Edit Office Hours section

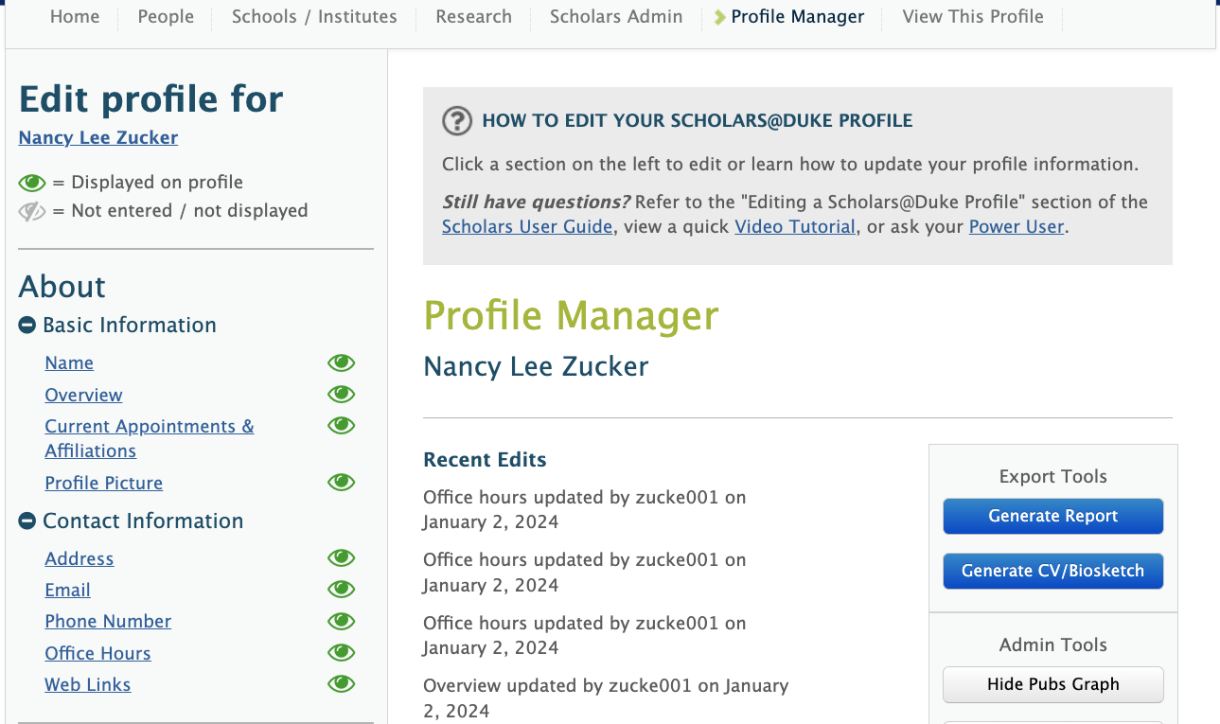click(x=97, y=653)
